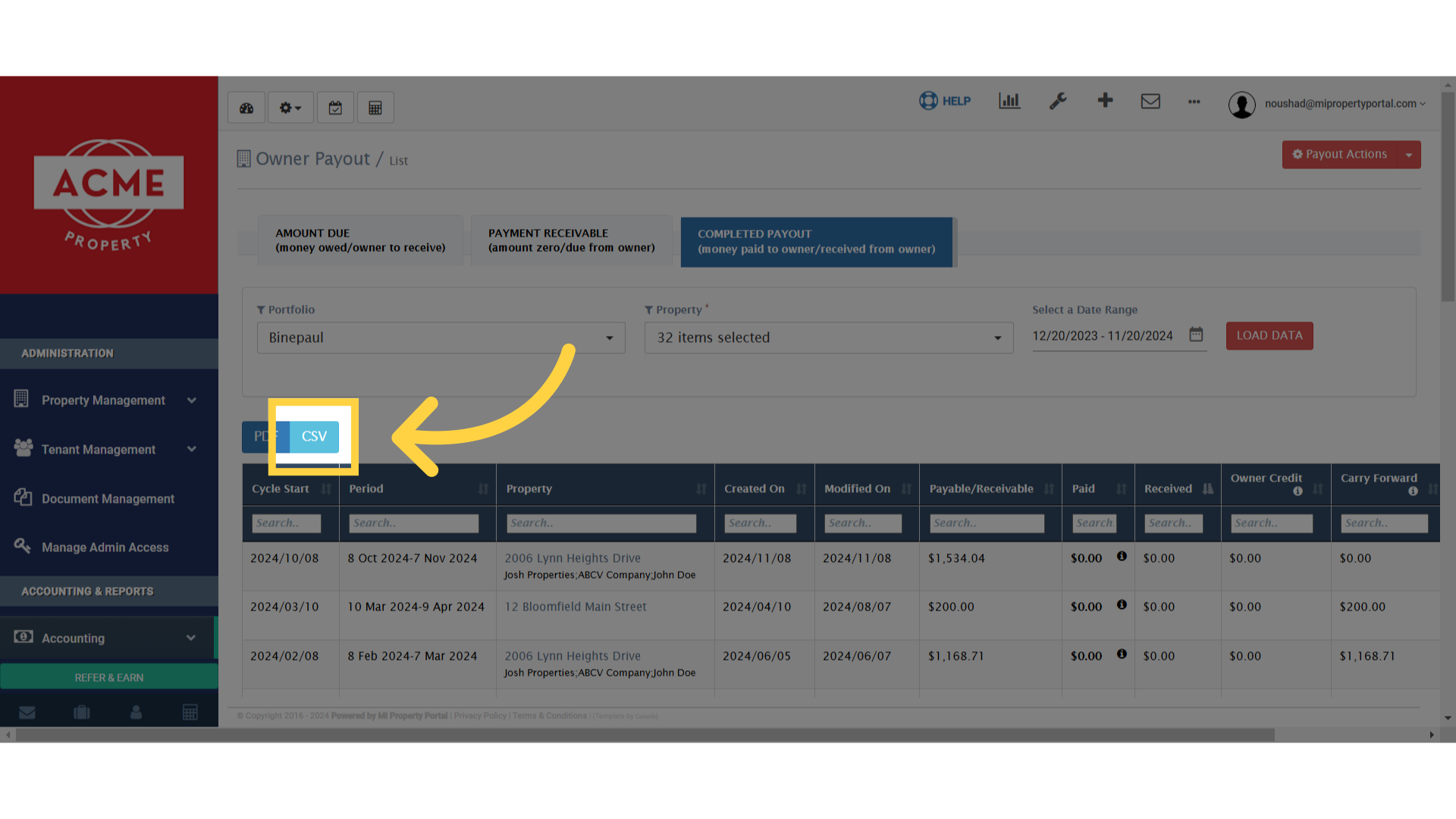Open the Help lifebuoy link
Viewport: 1456px width, 819px height.
(x=945, y=101)
